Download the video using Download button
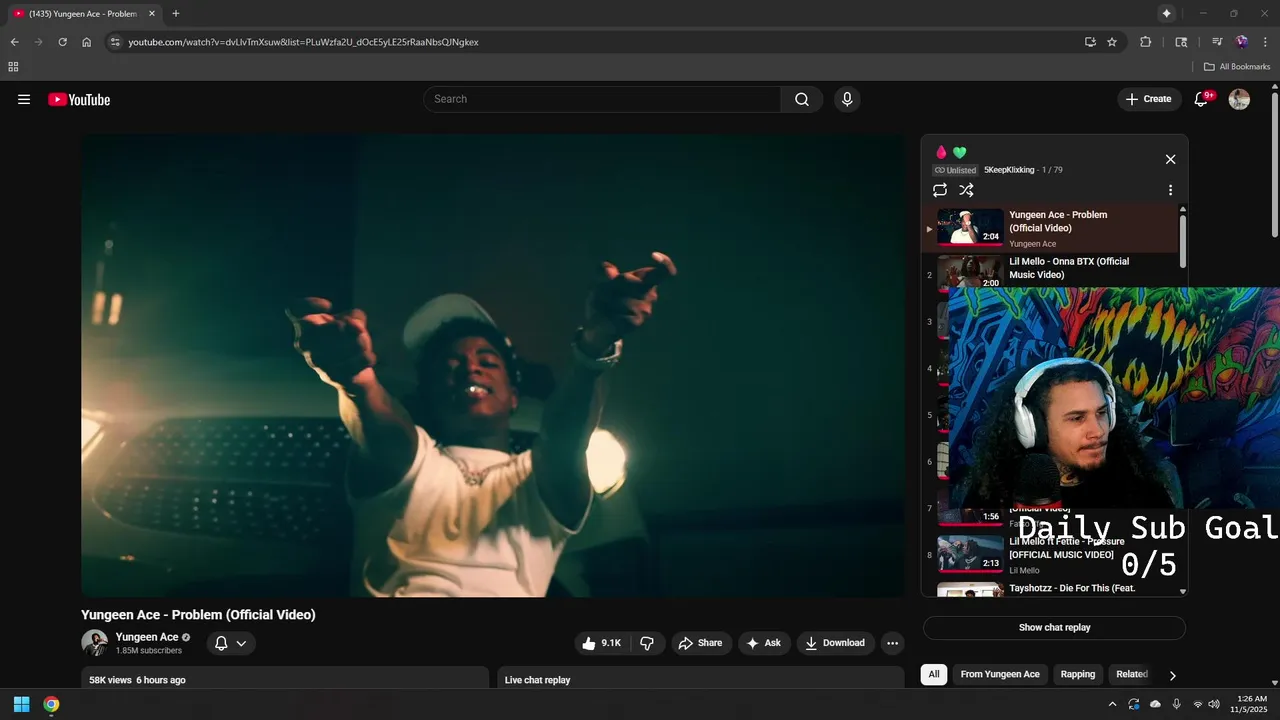This screenshot has width=1280, height=720. click(x=836, y=643)
